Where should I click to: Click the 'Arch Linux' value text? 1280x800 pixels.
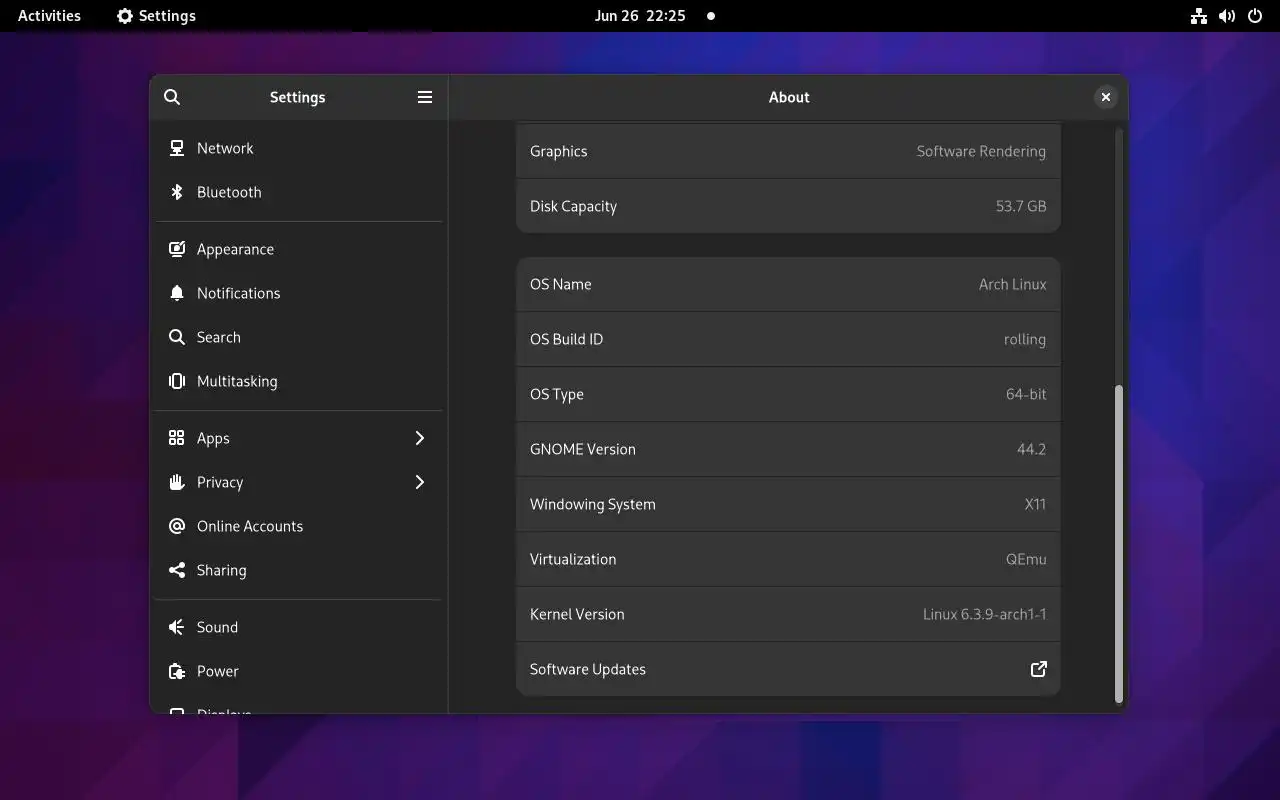pos(1012,284)
